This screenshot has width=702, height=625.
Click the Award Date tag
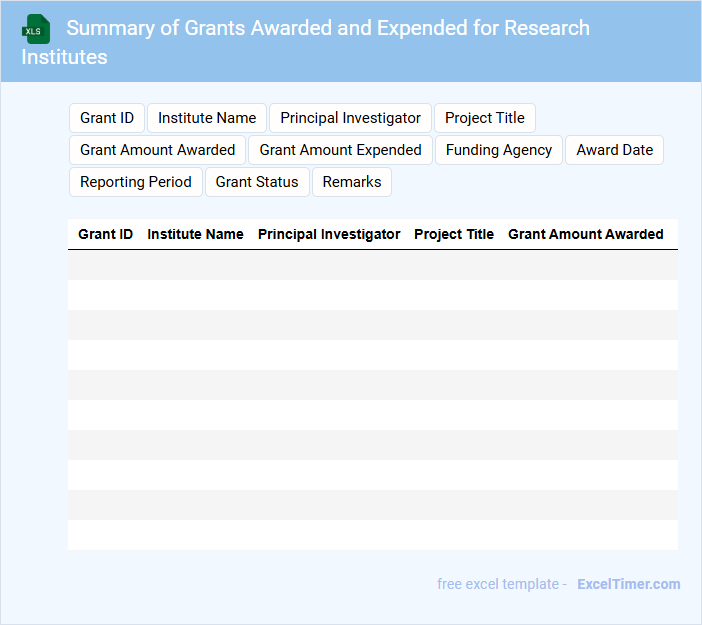[x=614, y=150]
